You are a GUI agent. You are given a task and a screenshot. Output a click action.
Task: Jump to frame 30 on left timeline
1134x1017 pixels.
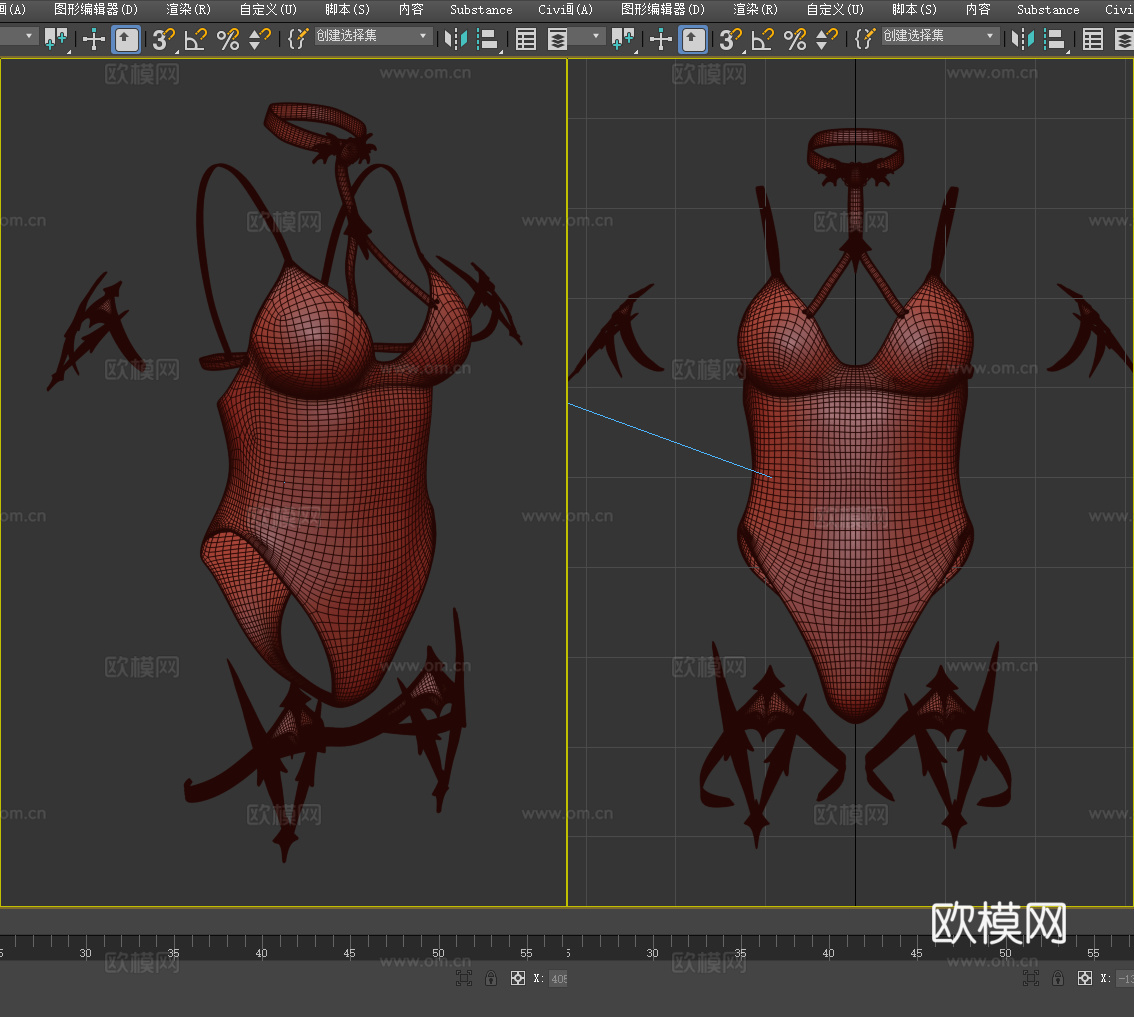pos(85,953)
